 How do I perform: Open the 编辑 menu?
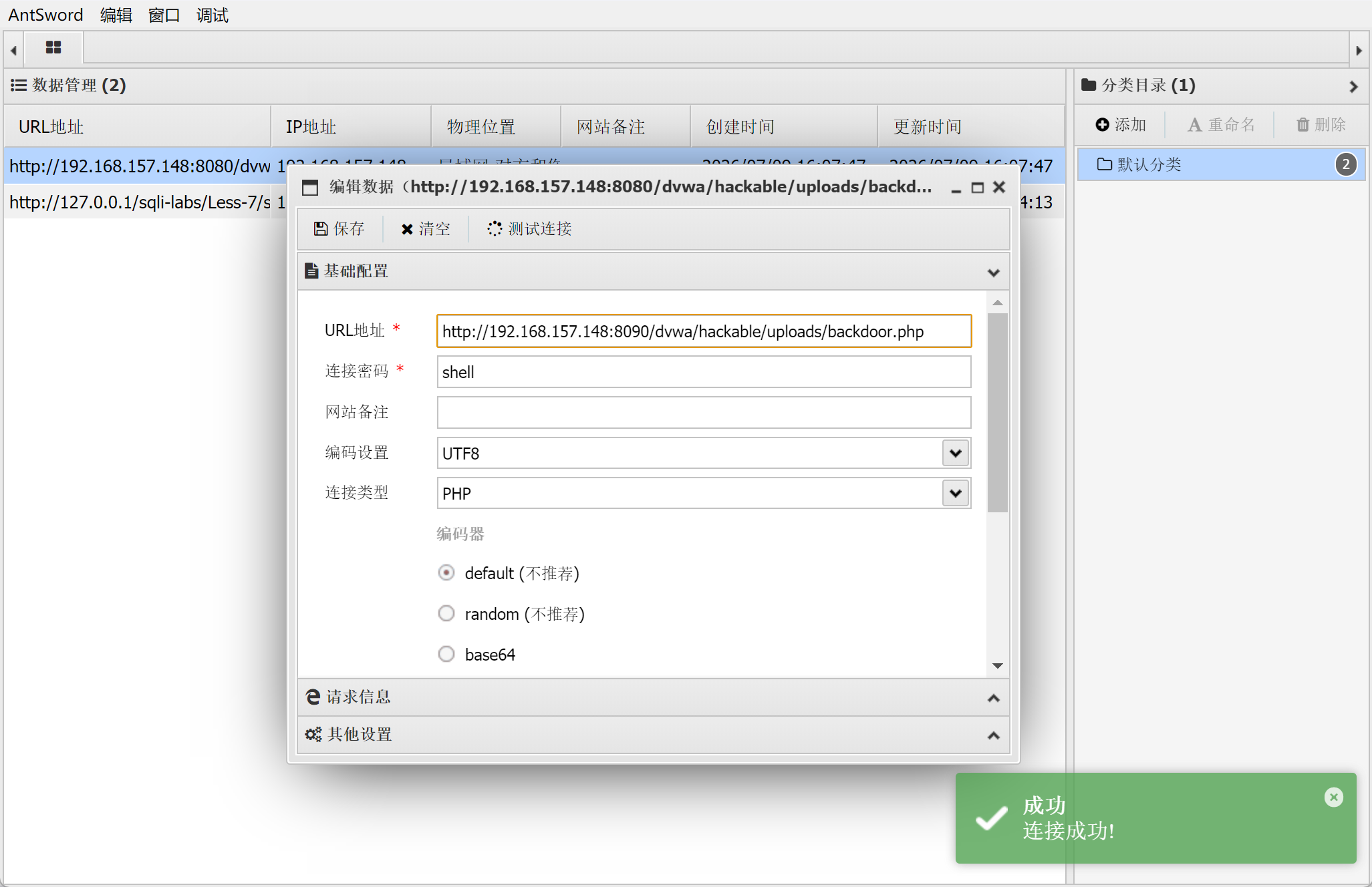[116, 15]
